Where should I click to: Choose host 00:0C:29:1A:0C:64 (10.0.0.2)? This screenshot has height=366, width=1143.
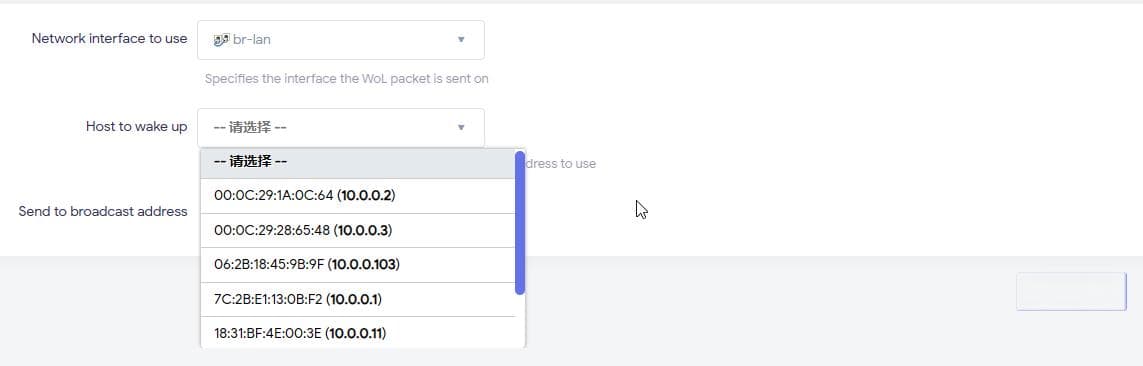(x=358, y=195)
